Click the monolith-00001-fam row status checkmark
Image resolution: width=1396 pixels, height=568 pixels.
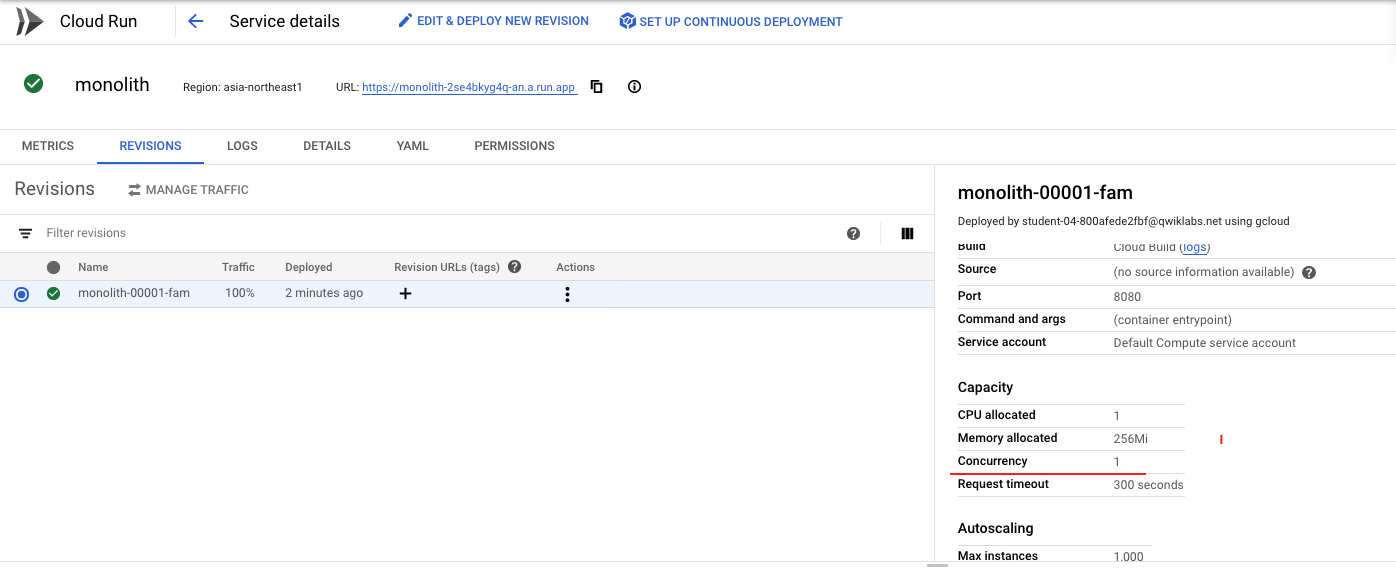[x=54, y=294]
